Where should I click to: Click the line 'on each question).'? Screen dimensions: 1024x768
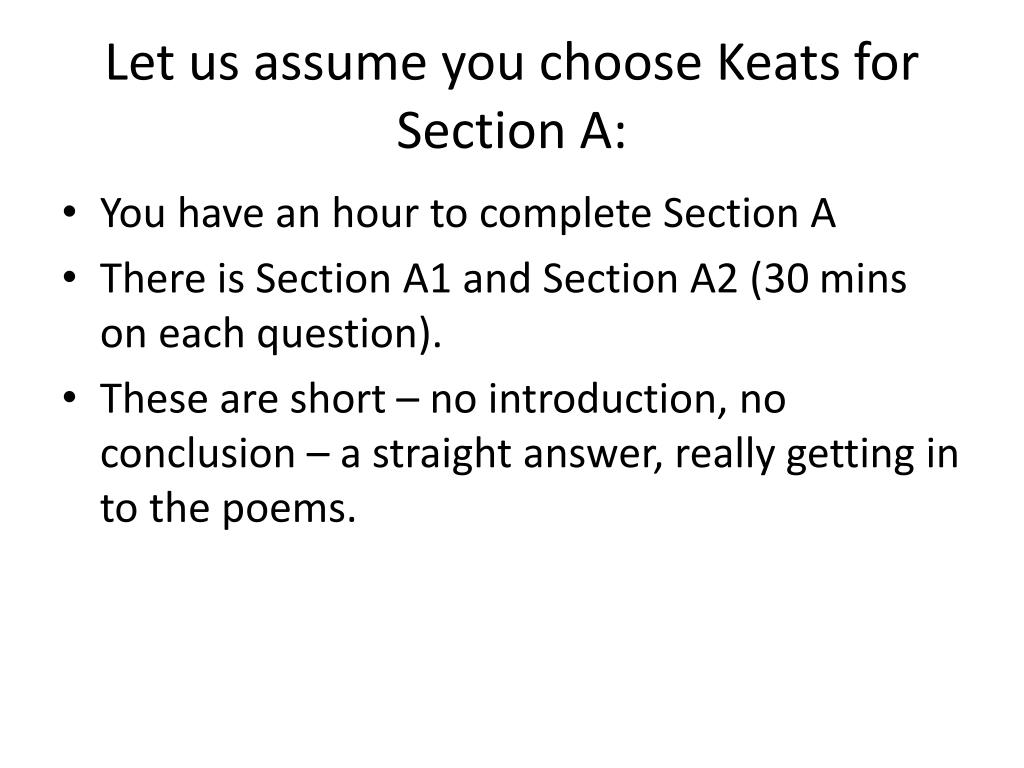271,334
